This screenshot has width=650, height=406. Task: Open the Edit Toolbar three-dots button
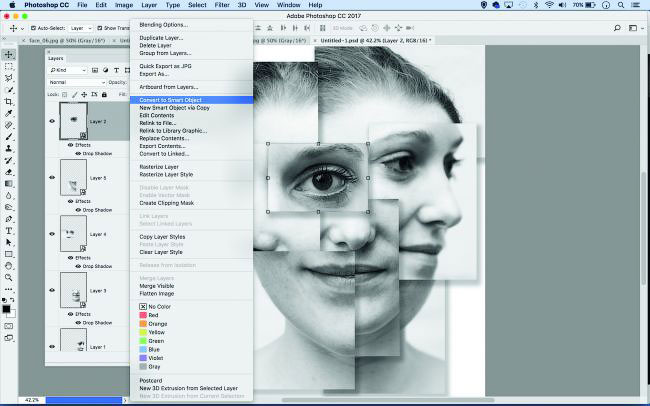coord(9,289)
